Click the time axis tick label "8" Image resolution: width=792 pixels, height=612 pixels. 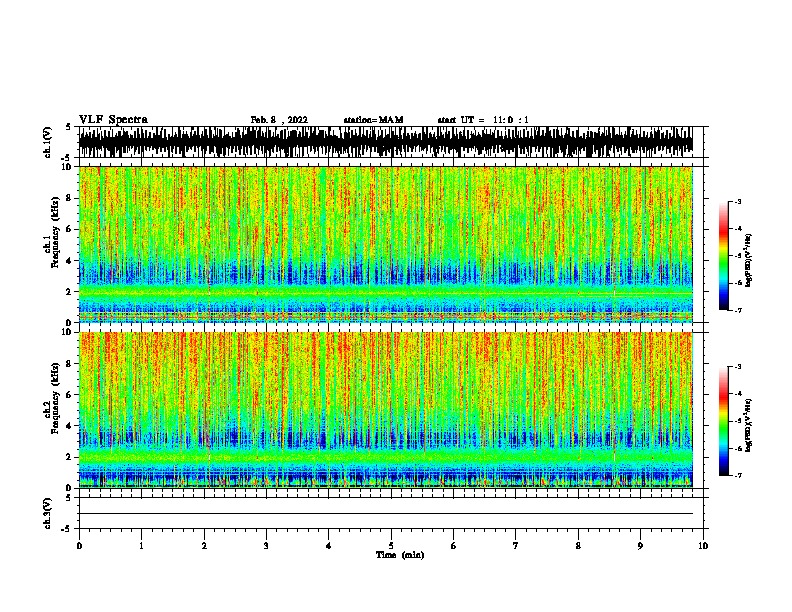pos(578,546)
